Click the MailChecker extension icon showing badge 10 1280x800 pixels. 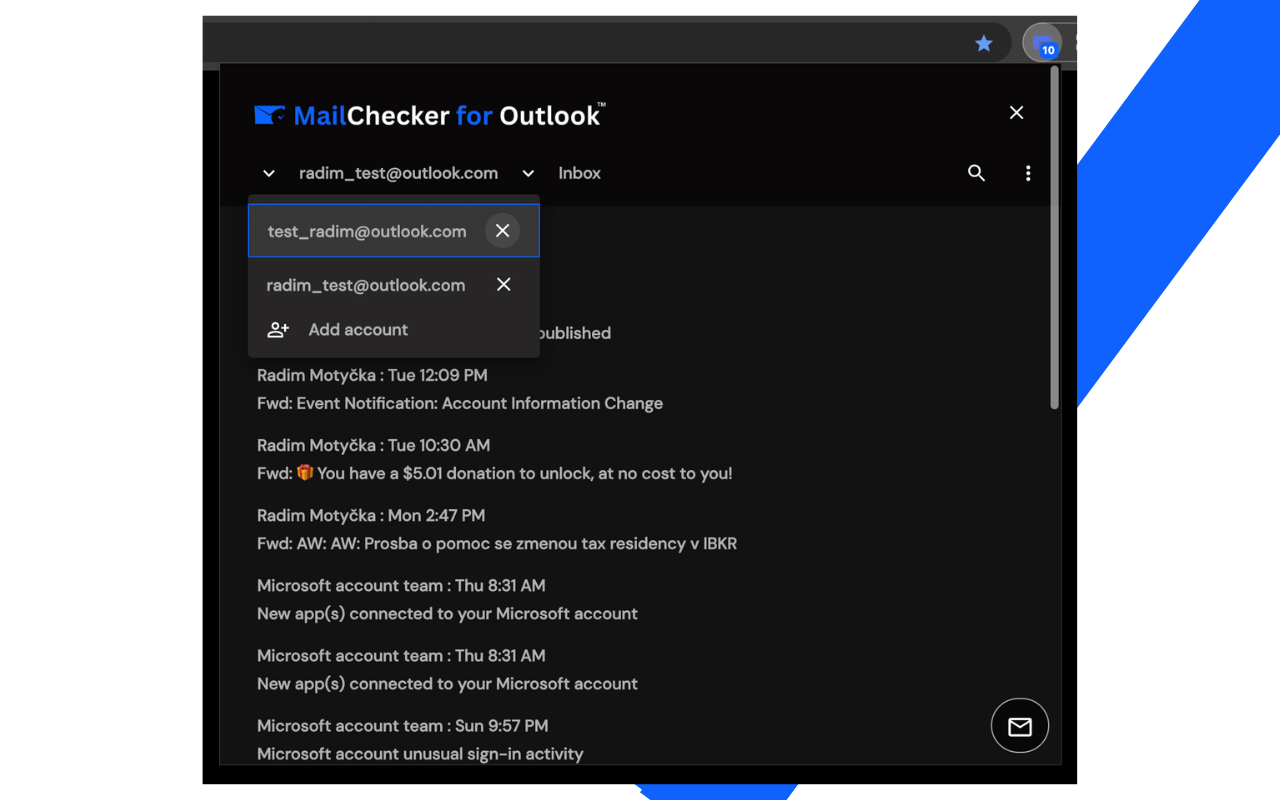pos(1038,43)
